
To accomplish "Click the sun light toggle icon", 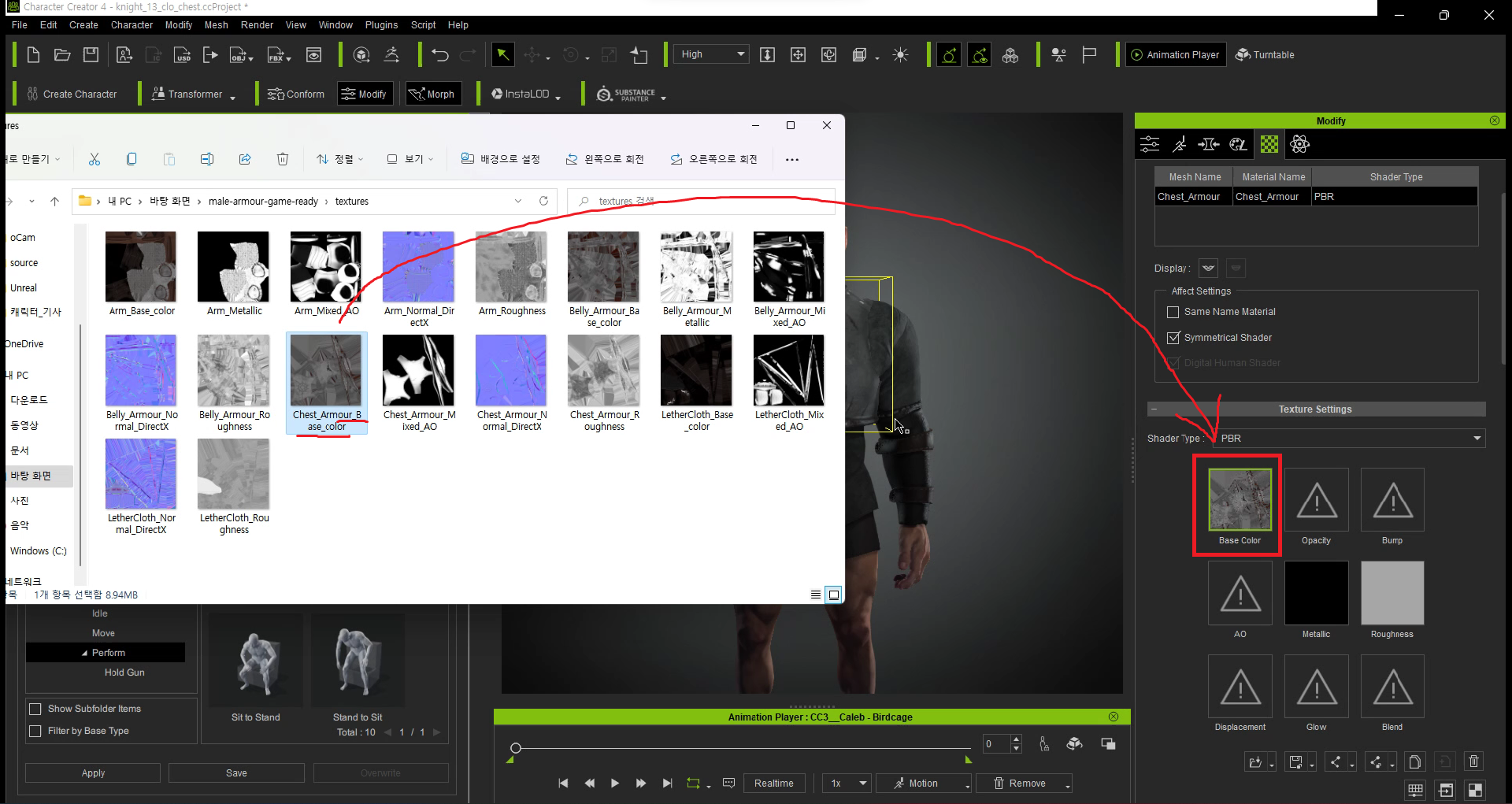I will (x=900, y=54).
